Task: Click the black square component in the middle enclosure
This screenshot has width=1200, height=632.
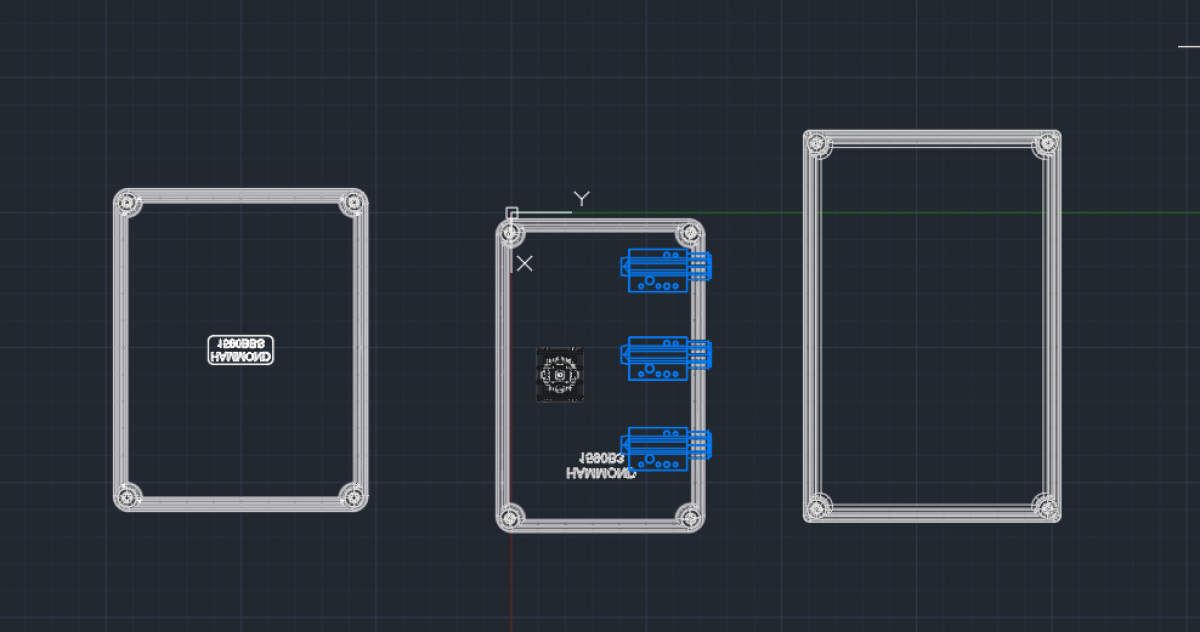Action: (x=559, y=375)
